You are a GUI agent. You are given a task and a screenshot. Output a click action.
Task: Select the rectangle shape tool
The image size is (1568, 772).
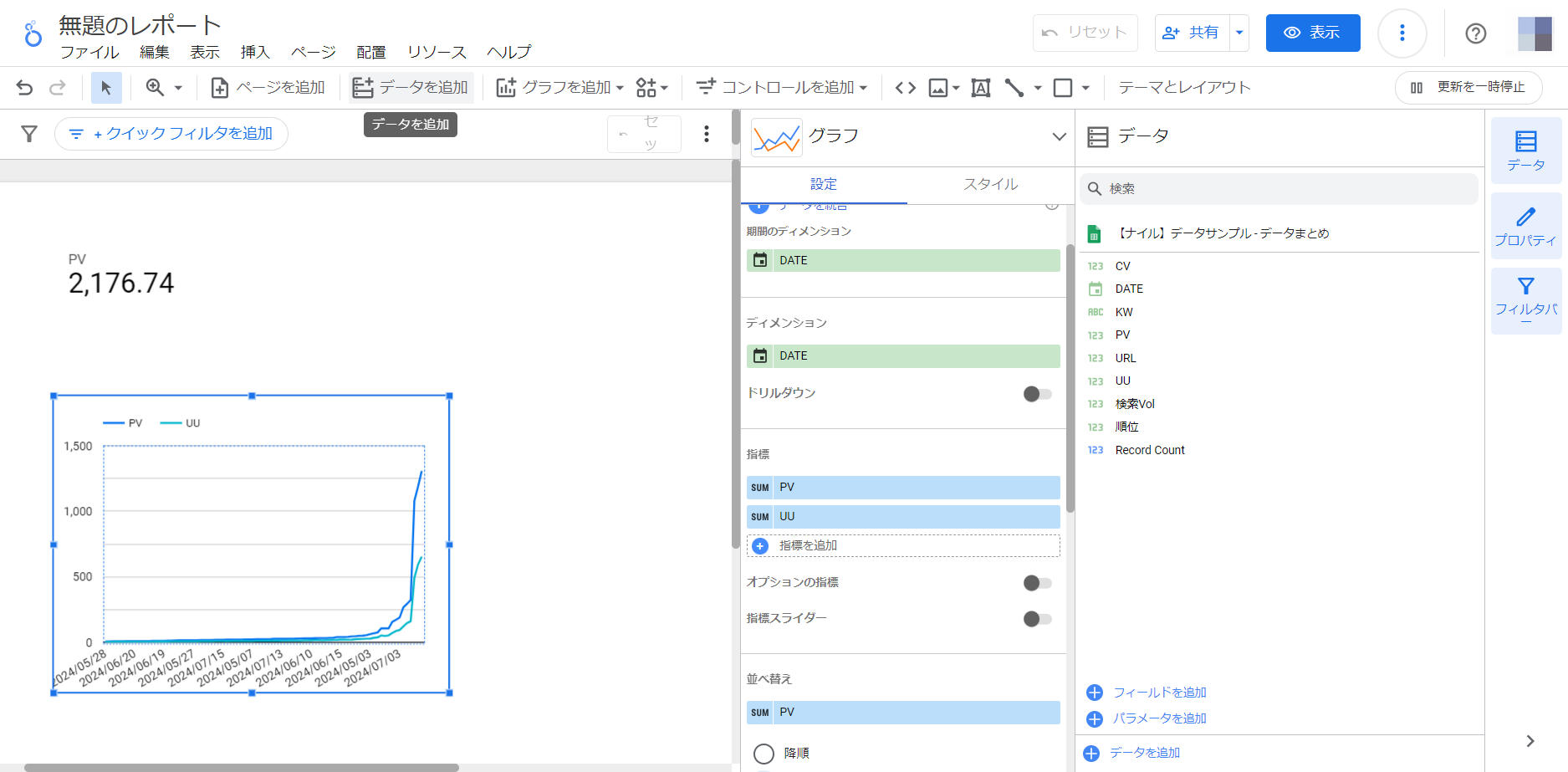(x=1063, y=87)
